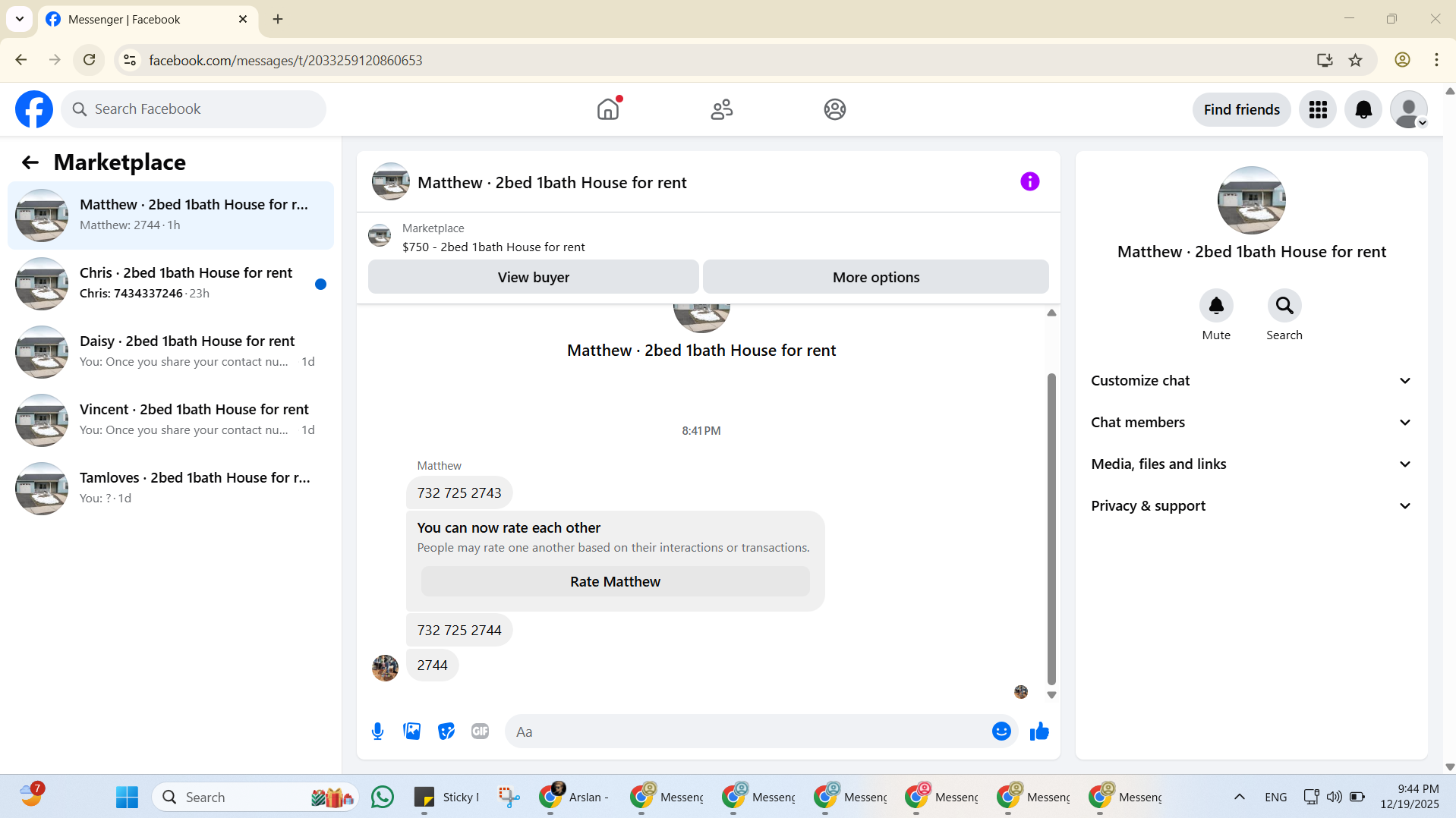Viewport: 1456px width, 818px height.
Task: Click the More options button
Action: point(876,277)
